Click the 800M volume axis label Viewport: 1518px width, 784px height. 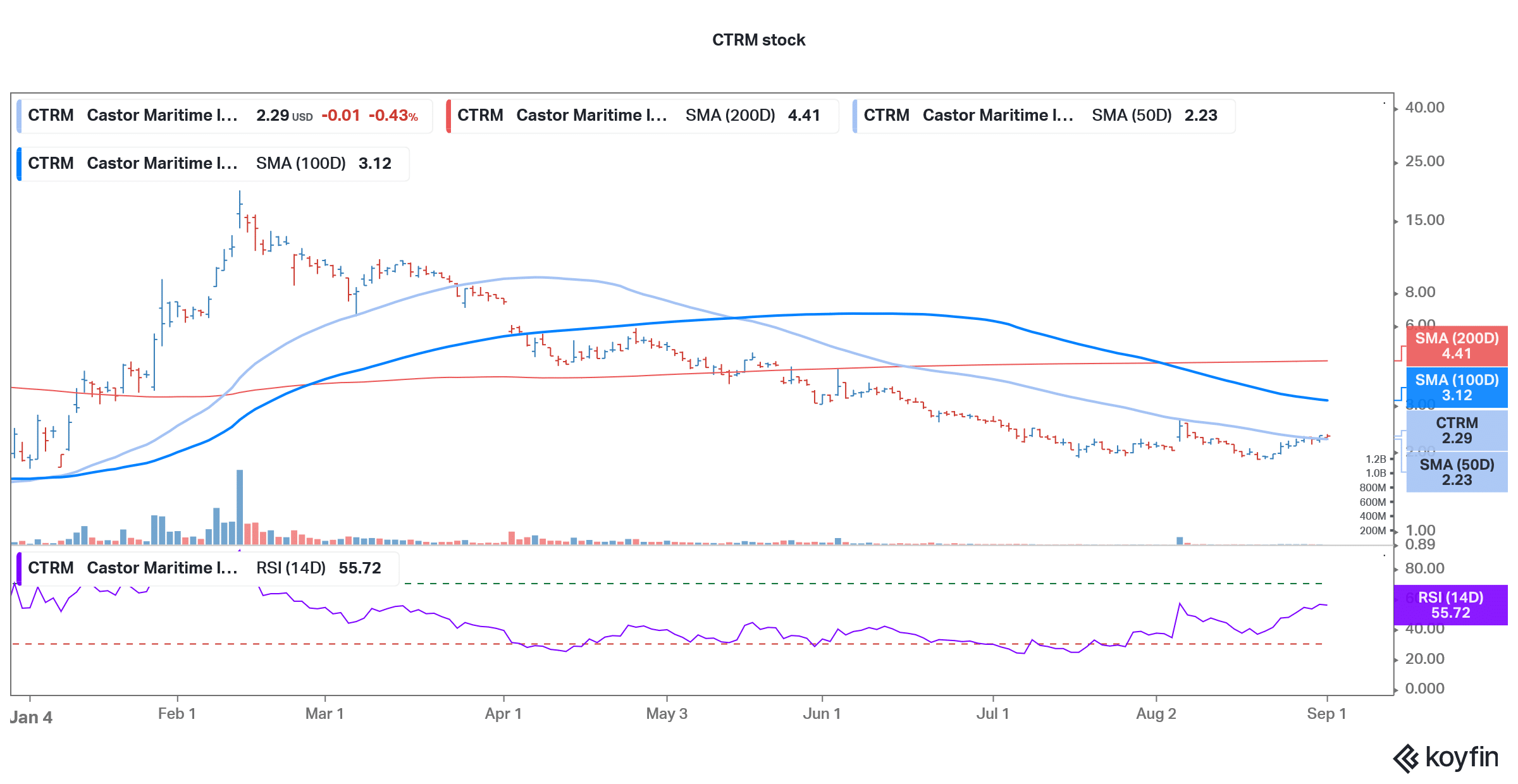1373,487
